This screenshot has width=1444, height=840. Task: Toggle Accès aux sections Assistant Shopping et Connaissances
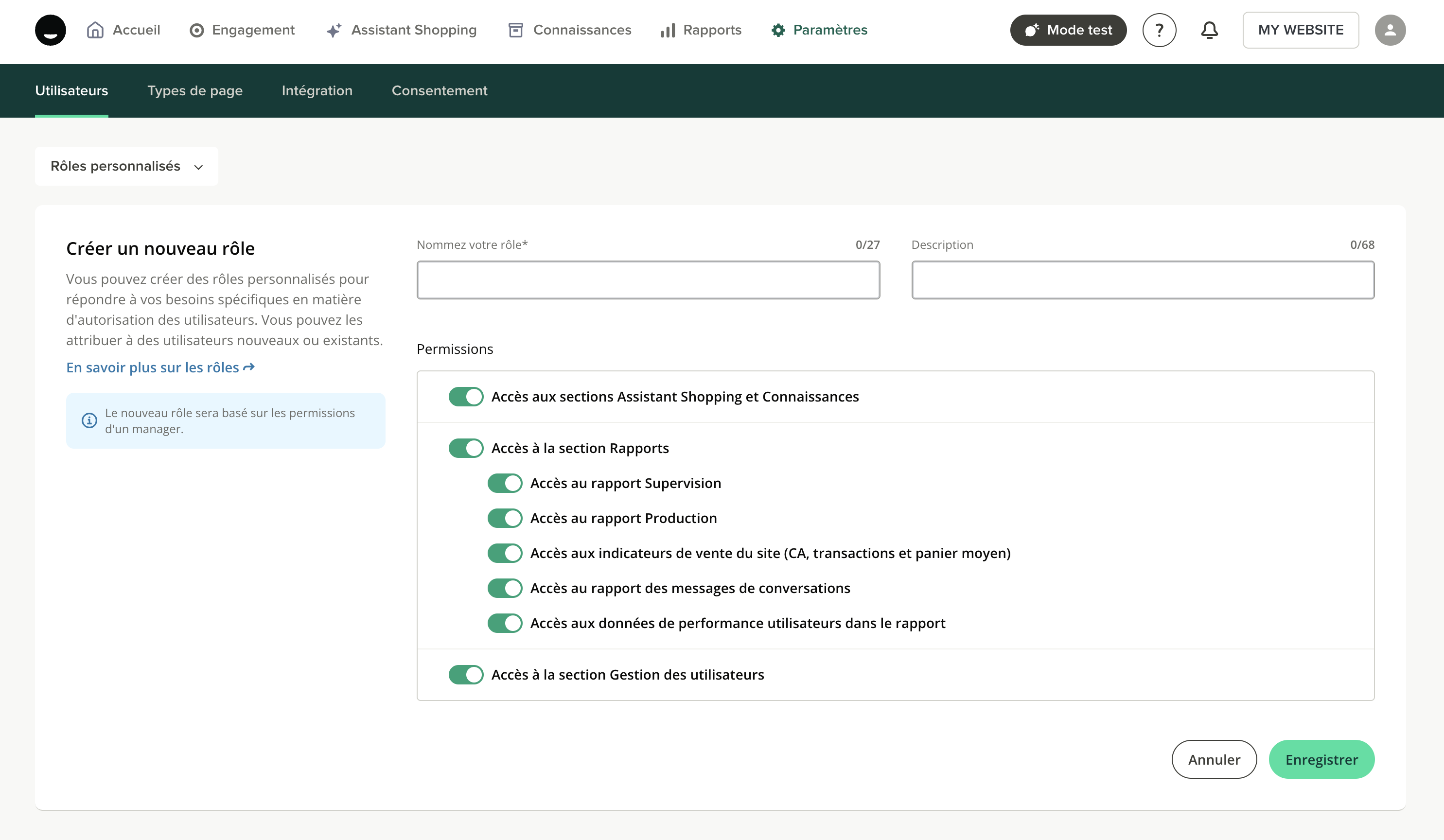point(466,397)
